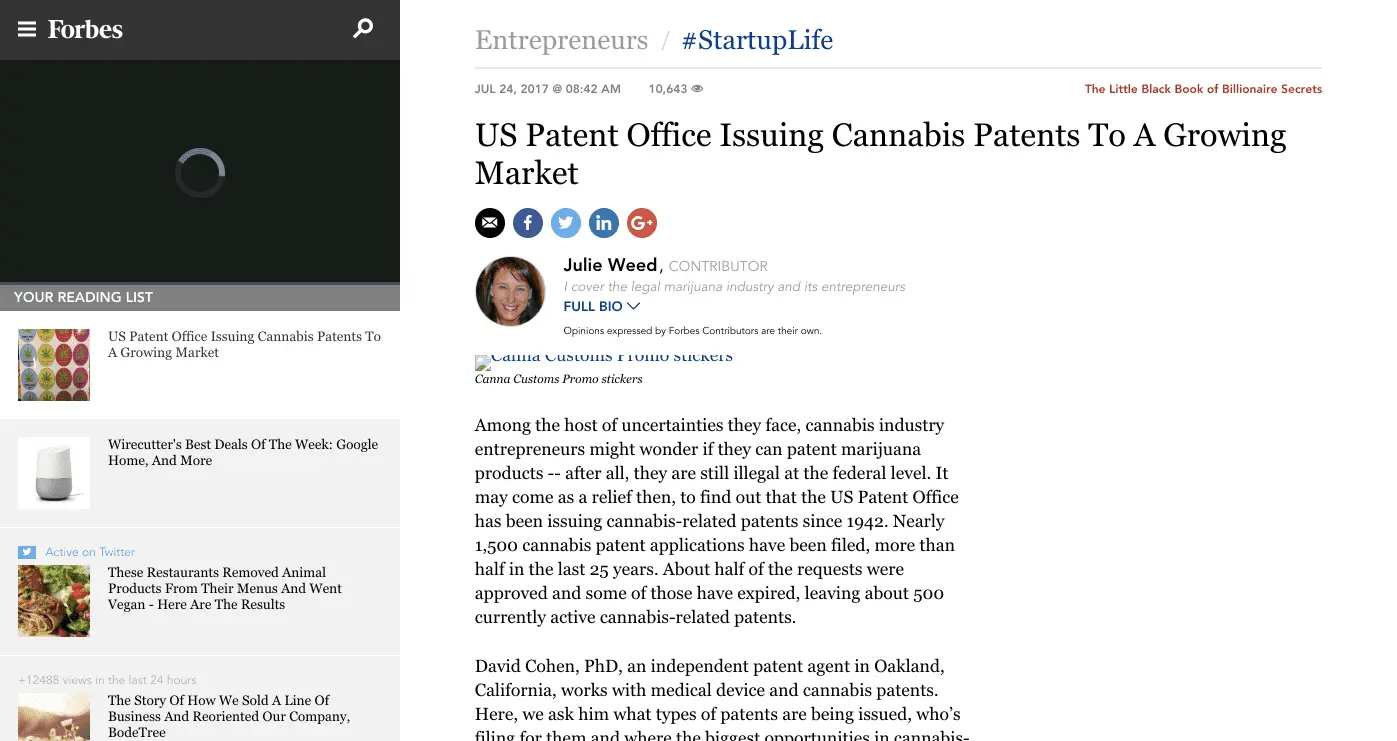
Task: Expand Julie Weed's full bio
Action: point(601,307)
